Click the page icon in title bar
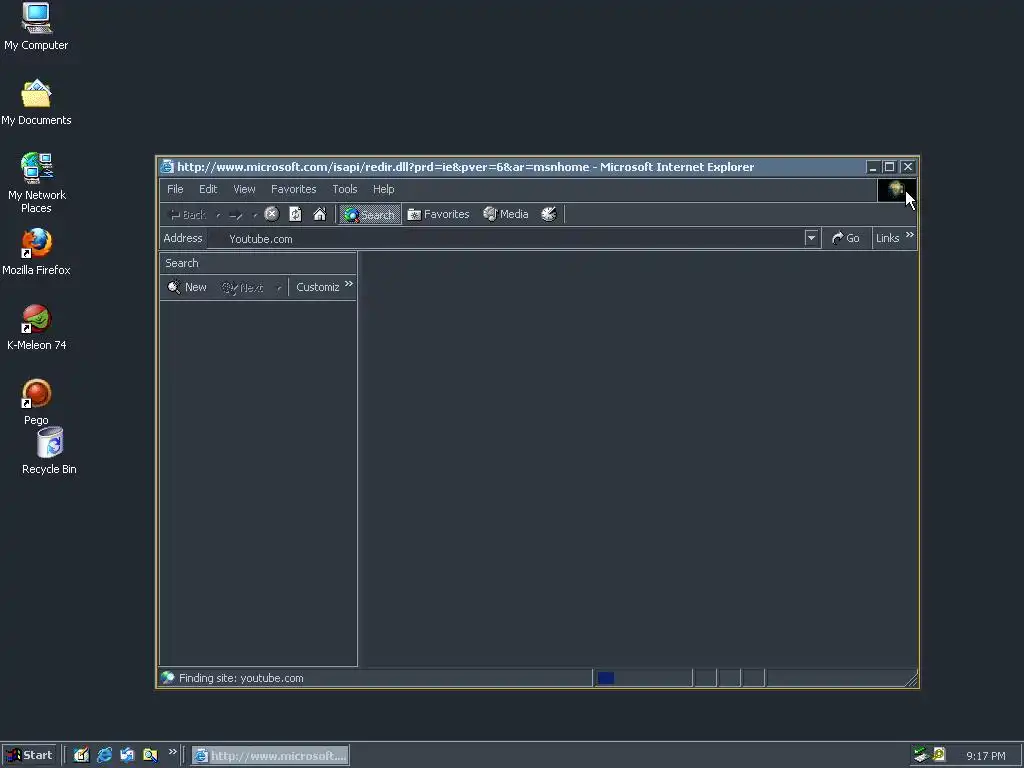 click(x=167, y=167)
